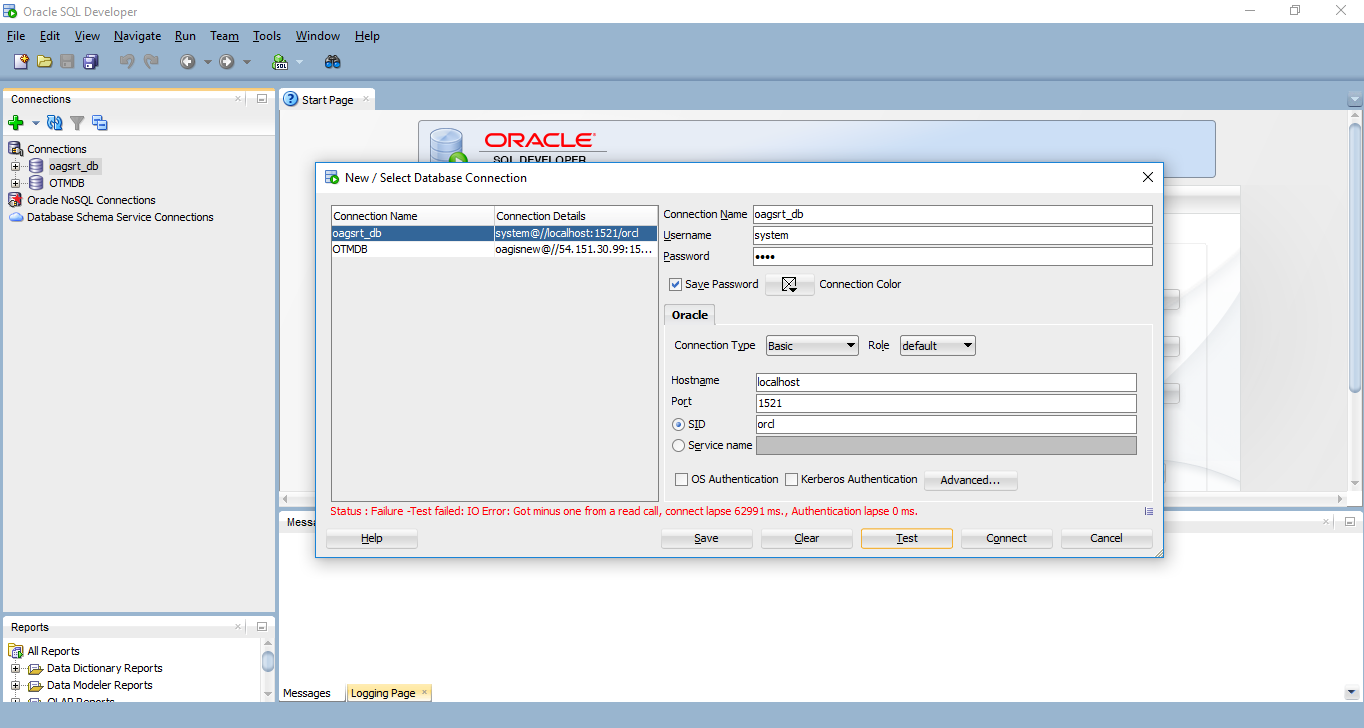Enable OS Authentication checkbox

tap(682, 480)
